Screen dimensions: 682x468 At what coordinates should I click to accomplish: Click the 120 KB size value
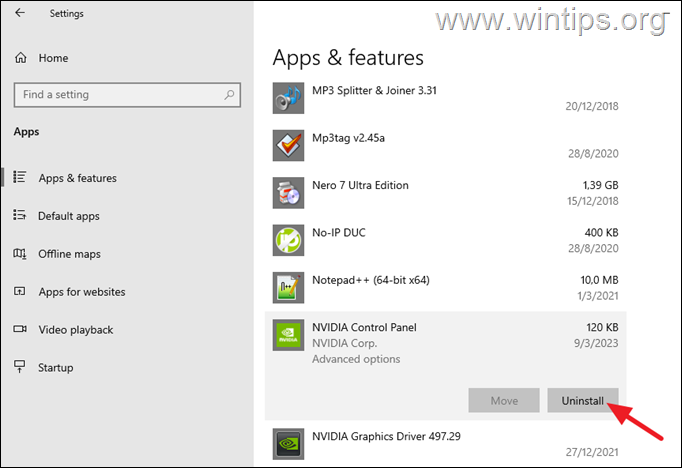(x=602, y=327)
